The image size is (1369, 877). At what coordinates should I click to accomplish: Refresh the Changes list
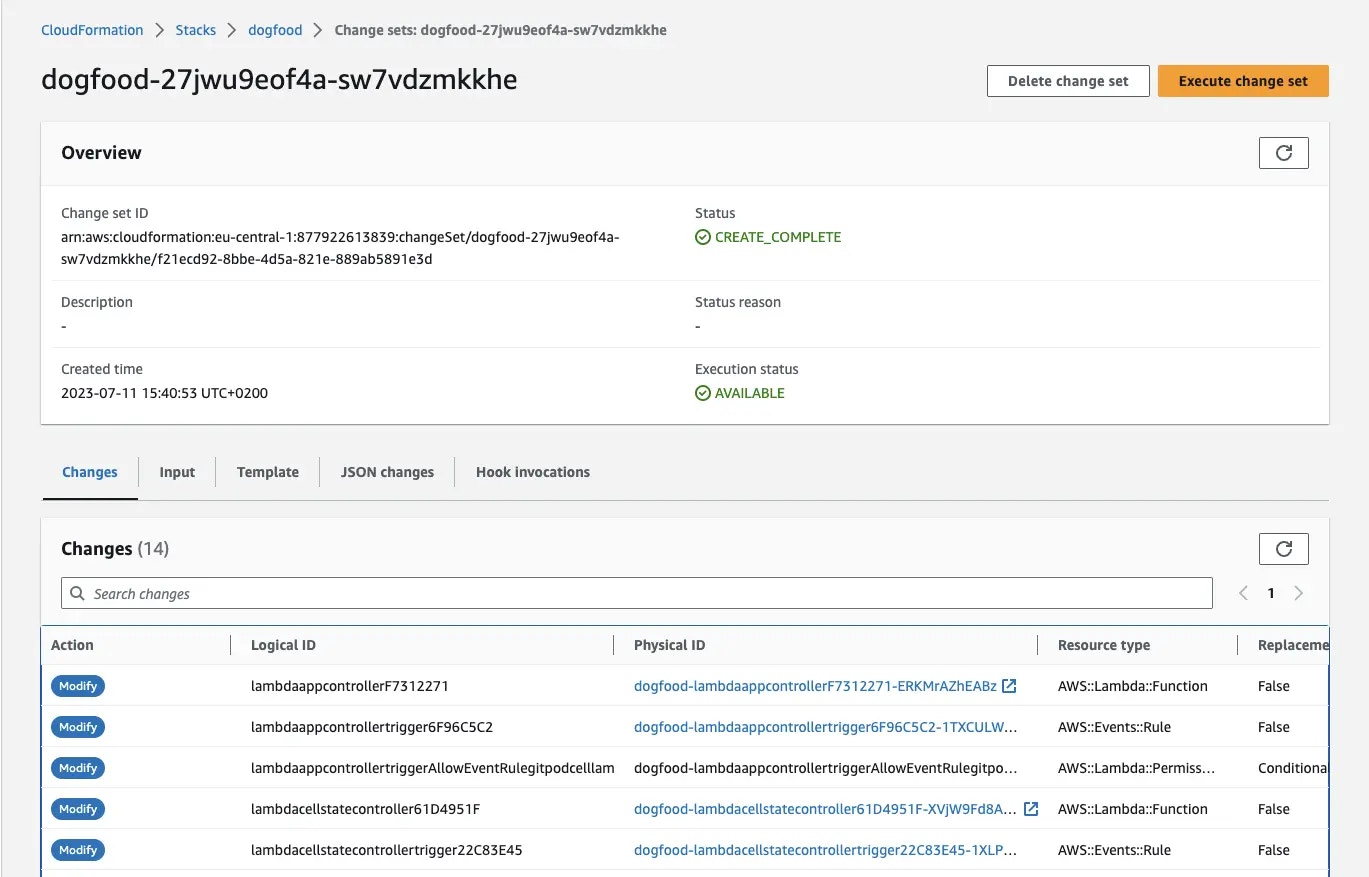tap(1283, 549)
